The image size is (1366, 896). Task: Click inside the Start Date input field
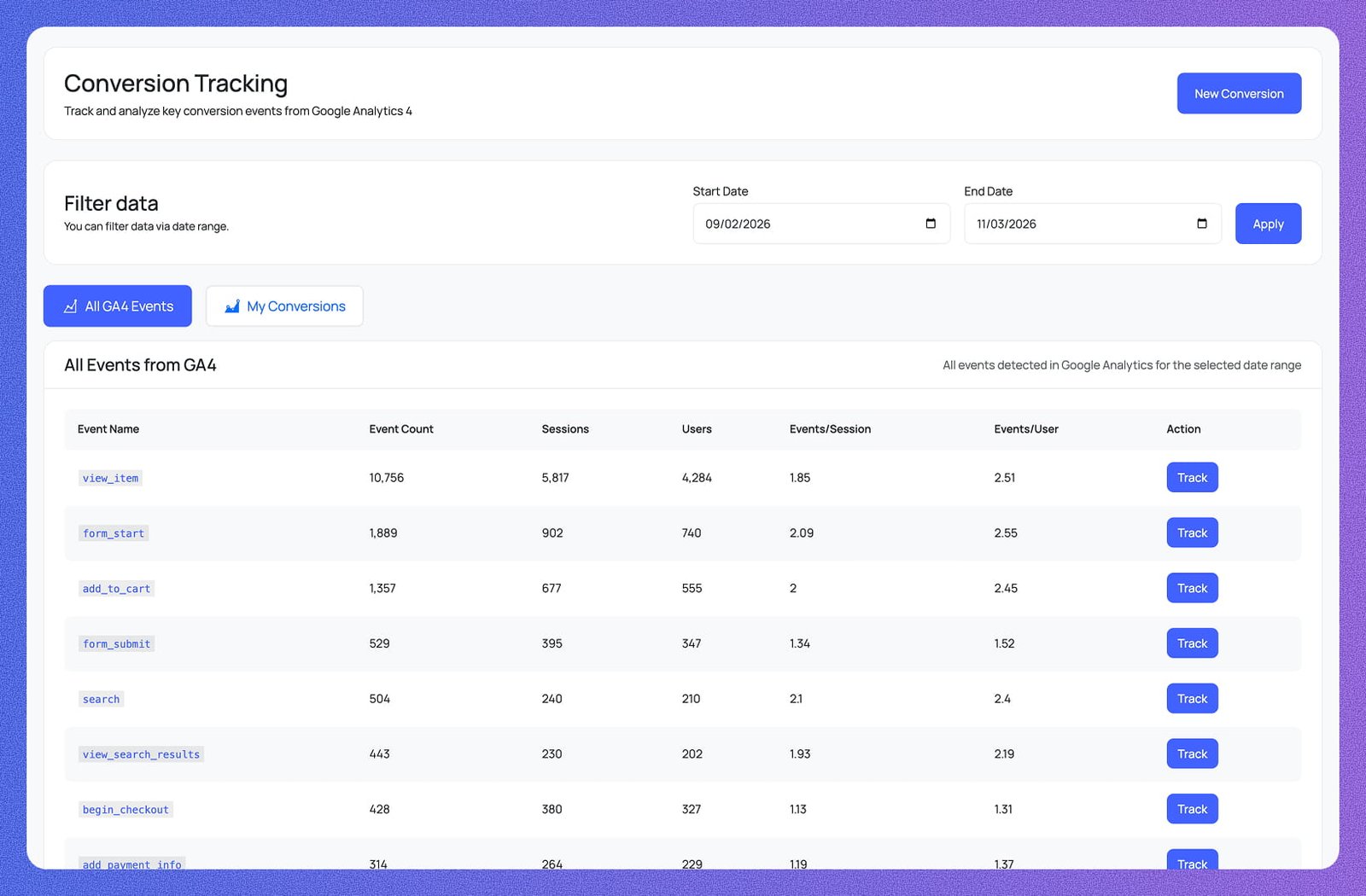tap(803, 224)
